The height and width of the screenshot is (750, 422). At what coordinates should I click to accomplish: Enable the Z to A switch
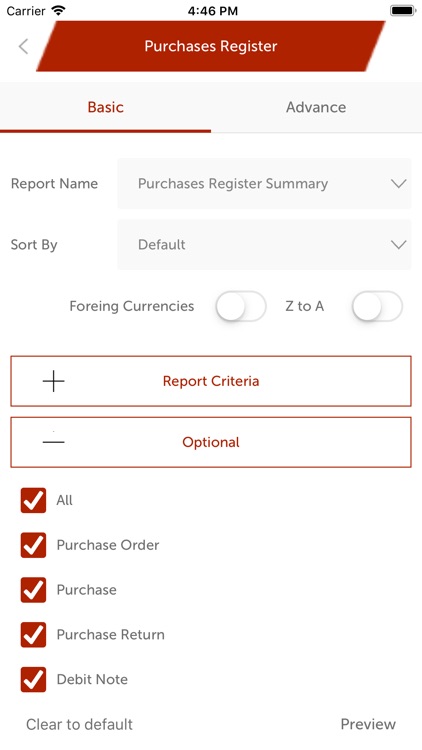[x=377, y=306]
